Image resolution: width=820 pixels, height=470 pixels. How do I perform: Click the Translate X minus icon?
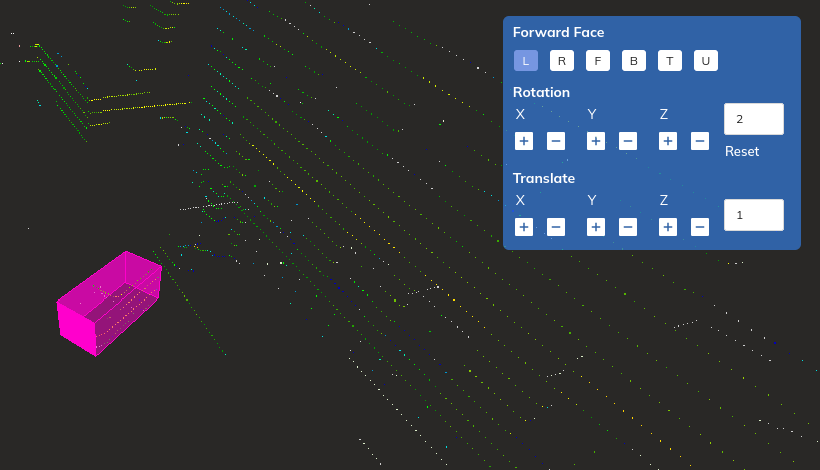(x=556, y=227)
